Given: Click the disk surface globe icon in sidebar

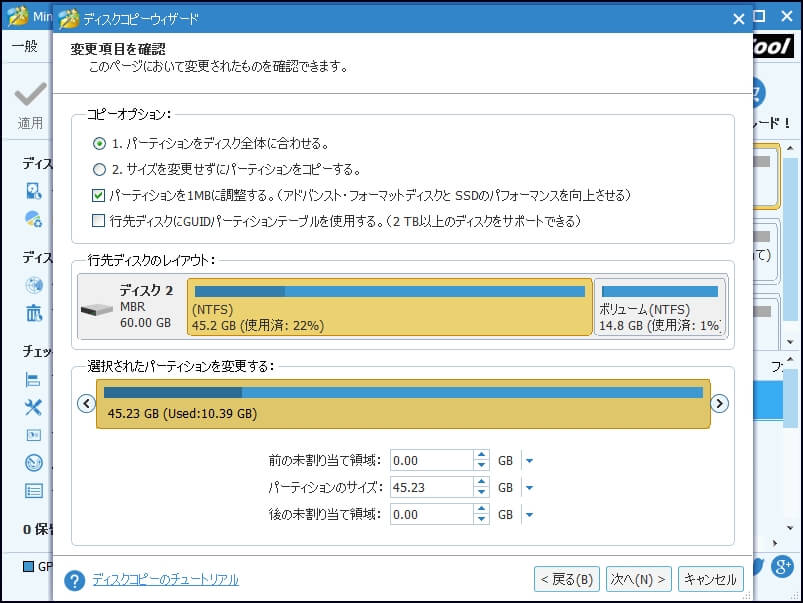Looking at the screenshot, I should tap(34, 285).
